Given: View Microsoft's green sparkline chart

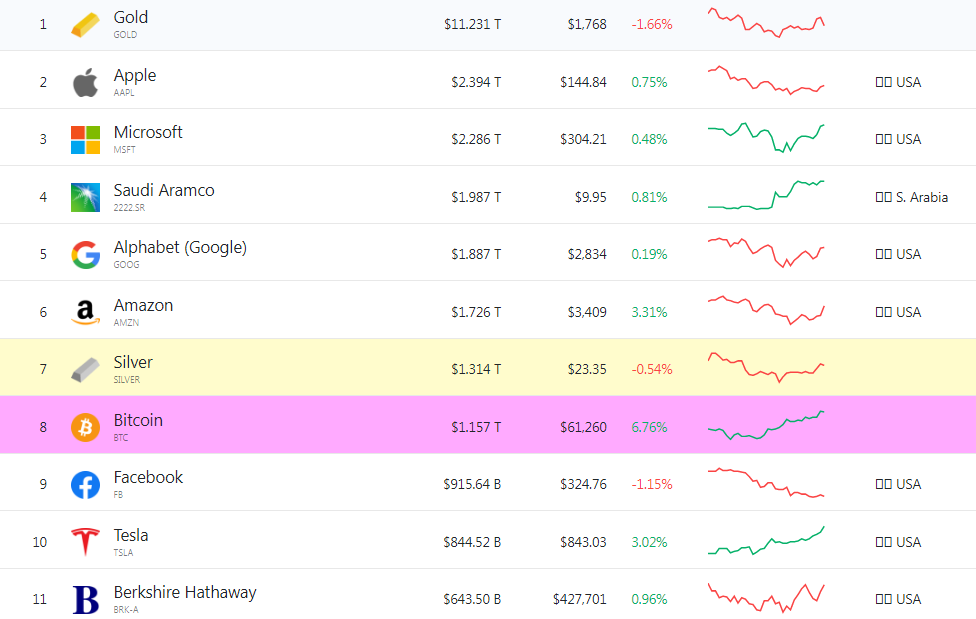Looking at the screenshot, I should (766, 138).
